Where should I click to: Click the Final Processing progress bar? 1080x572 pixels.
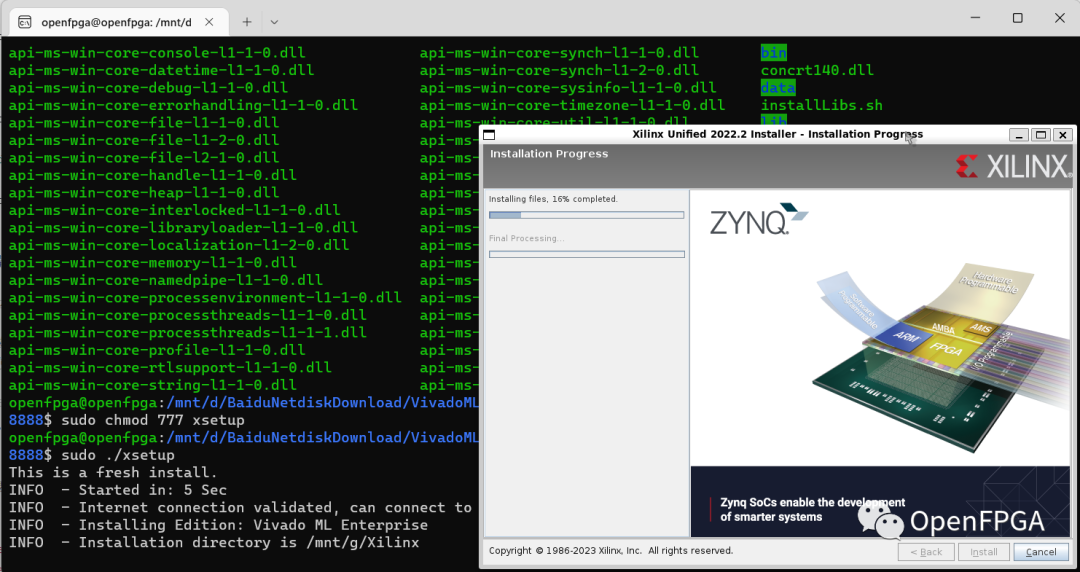click(x=587, y=254)
